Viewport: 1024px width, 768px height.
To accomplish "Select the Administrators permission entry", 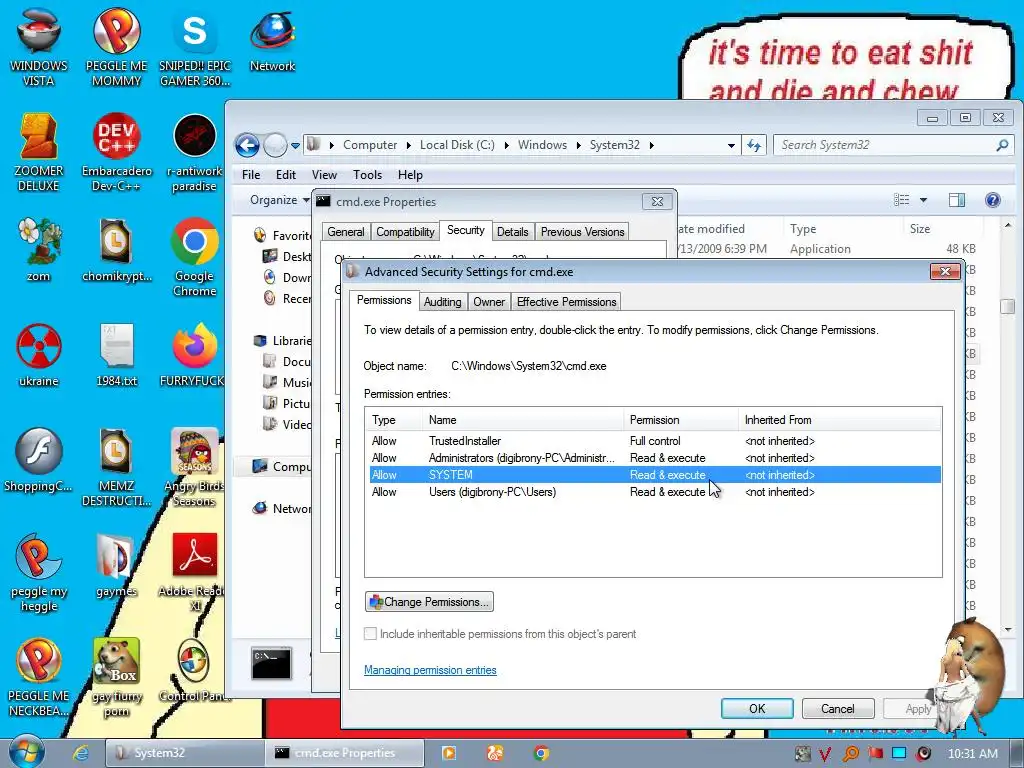I will tap(655, 458).
